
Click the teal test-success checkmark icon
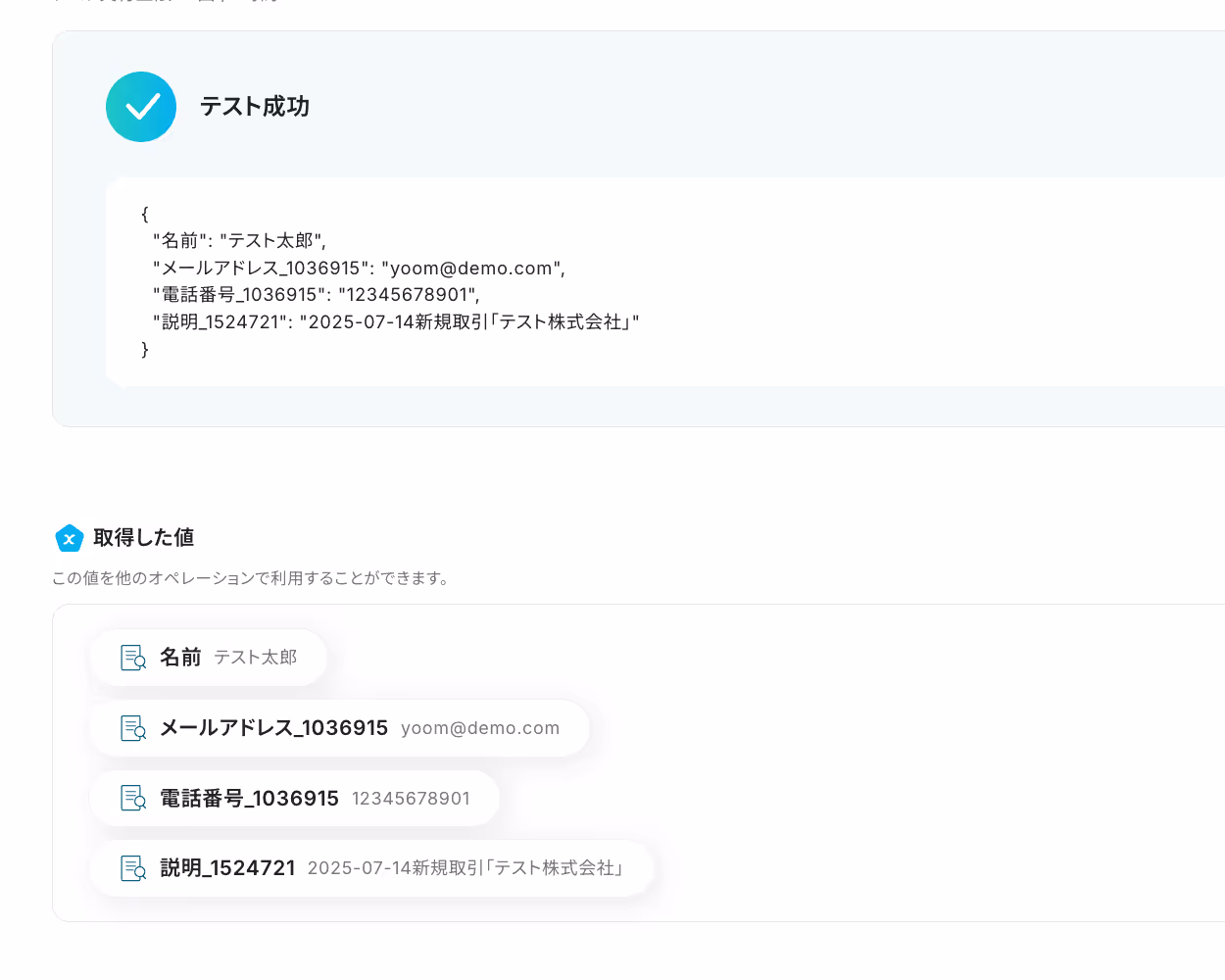141,107
